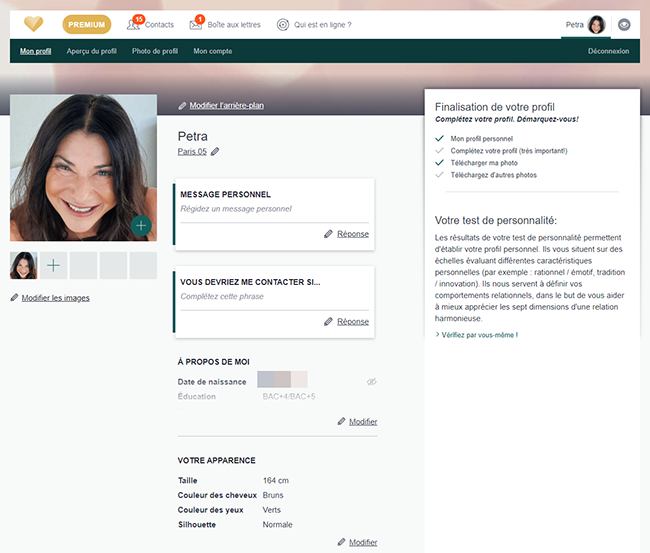Add a photo using the plus thumbnail slot

[54, 266]
